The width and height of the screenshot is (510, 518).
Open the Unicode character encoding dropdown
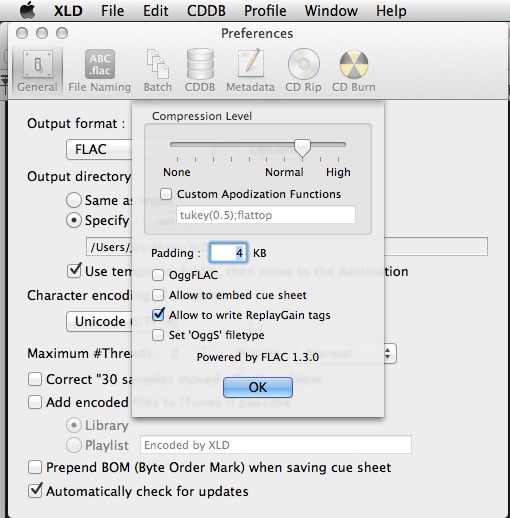click(x=99, y=322)
